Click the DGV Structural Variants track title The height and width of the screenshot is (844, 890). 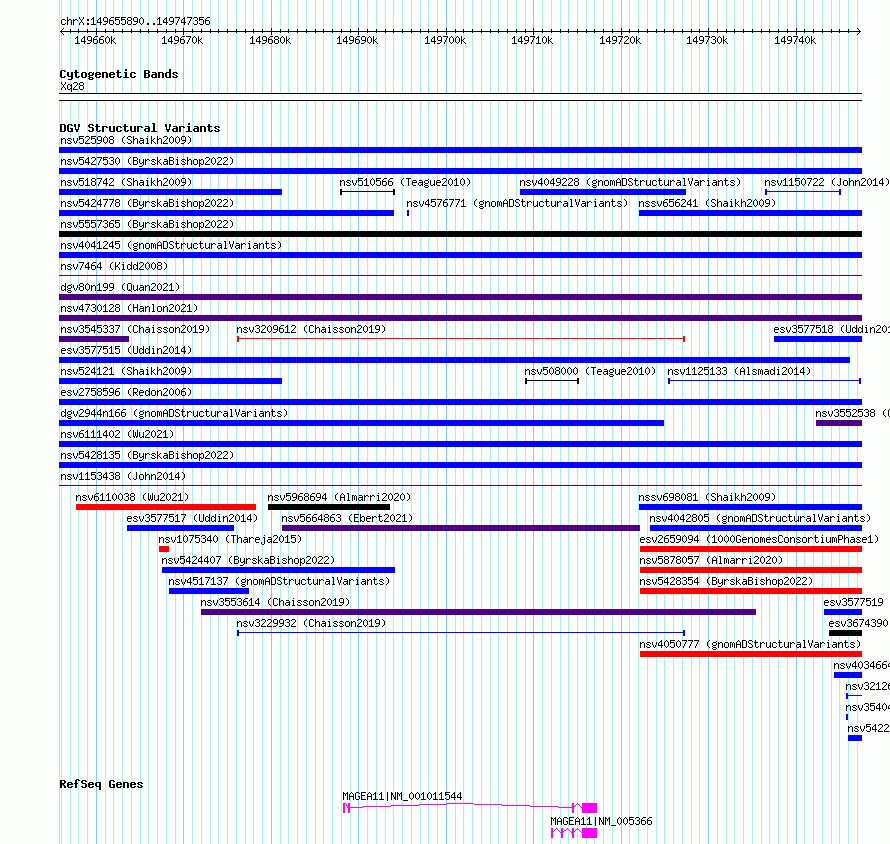pyautogui.click(x=140, y=128)
